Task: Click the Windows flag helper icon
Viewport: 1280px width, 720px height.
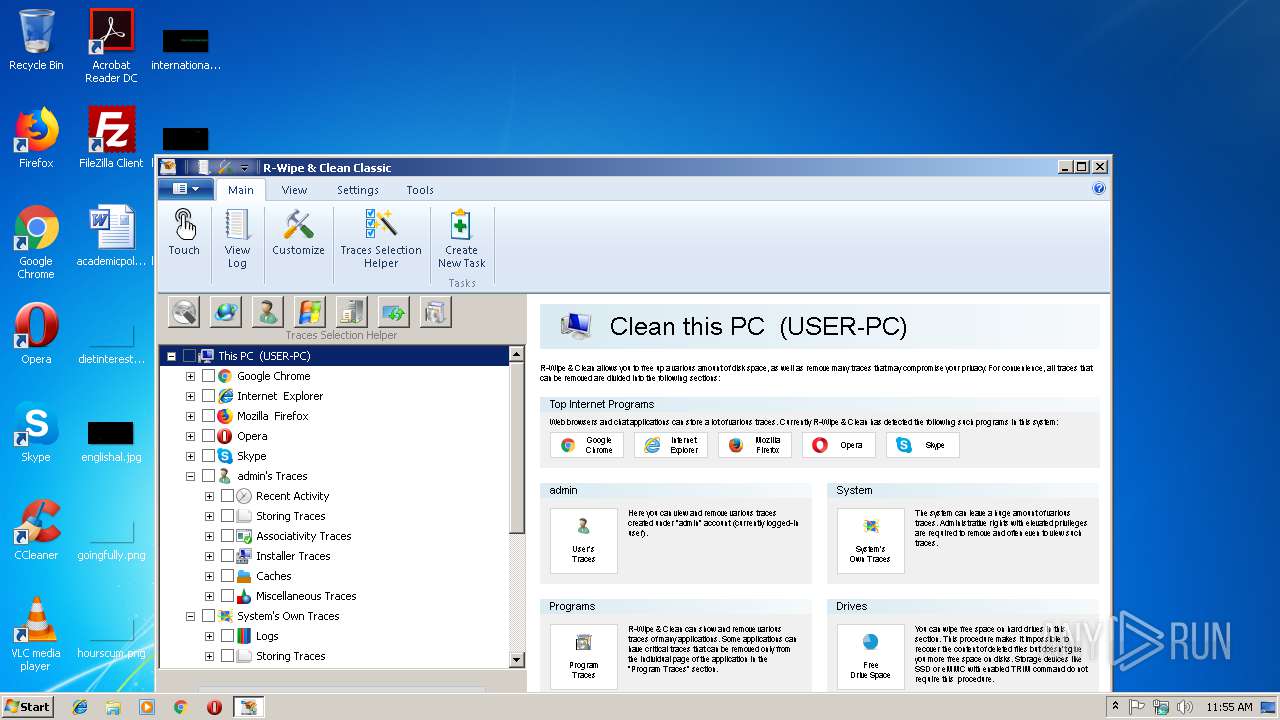Action: [310, 312]
